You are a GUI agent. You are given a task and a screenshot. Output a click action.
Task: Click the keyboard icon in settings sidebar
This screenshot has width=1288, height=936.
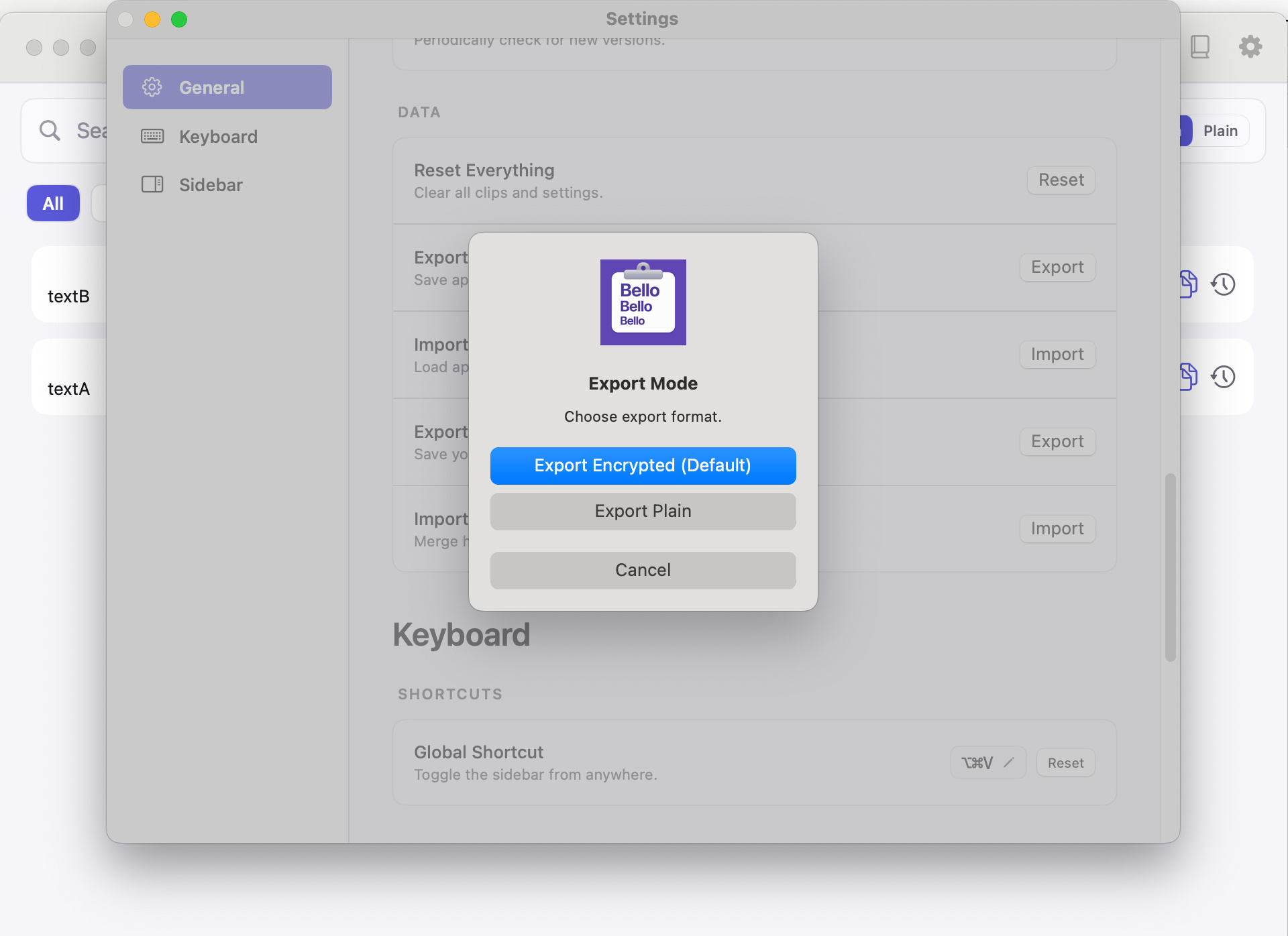[152, 136]
